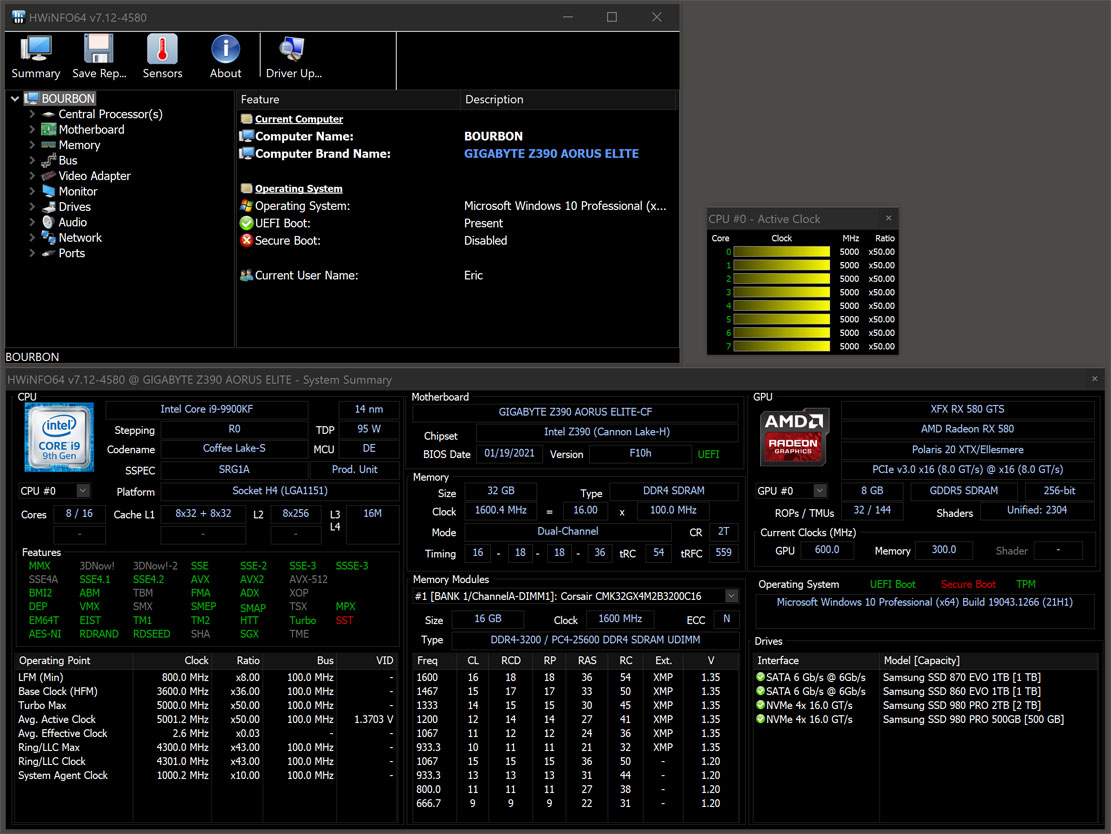Image resolution: width=1111 pixels, height=834 pixels.
Task: Open the memory module selector dropdown
Action: 731,596
